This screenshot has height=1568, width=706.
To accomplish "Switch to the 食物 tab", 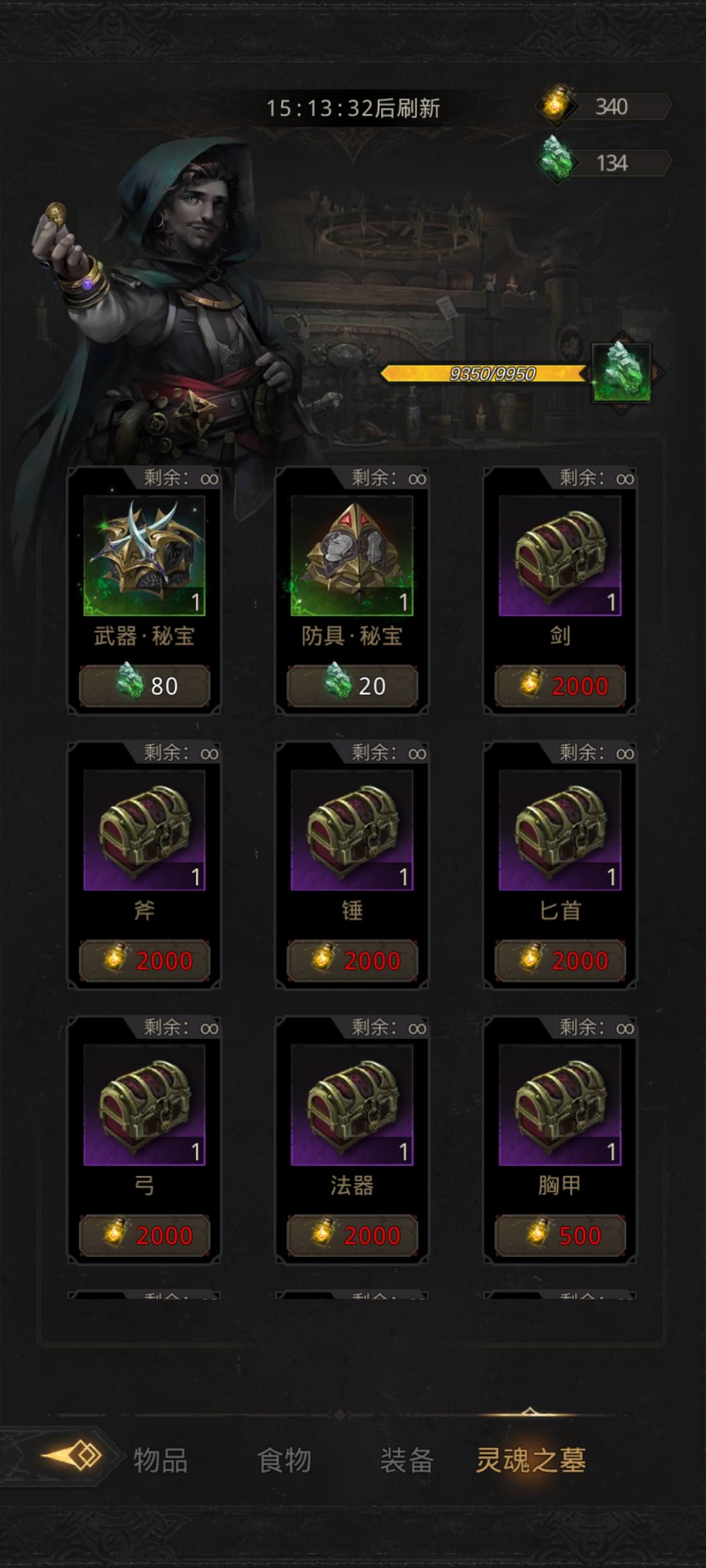I will [x=284, y=1460].
